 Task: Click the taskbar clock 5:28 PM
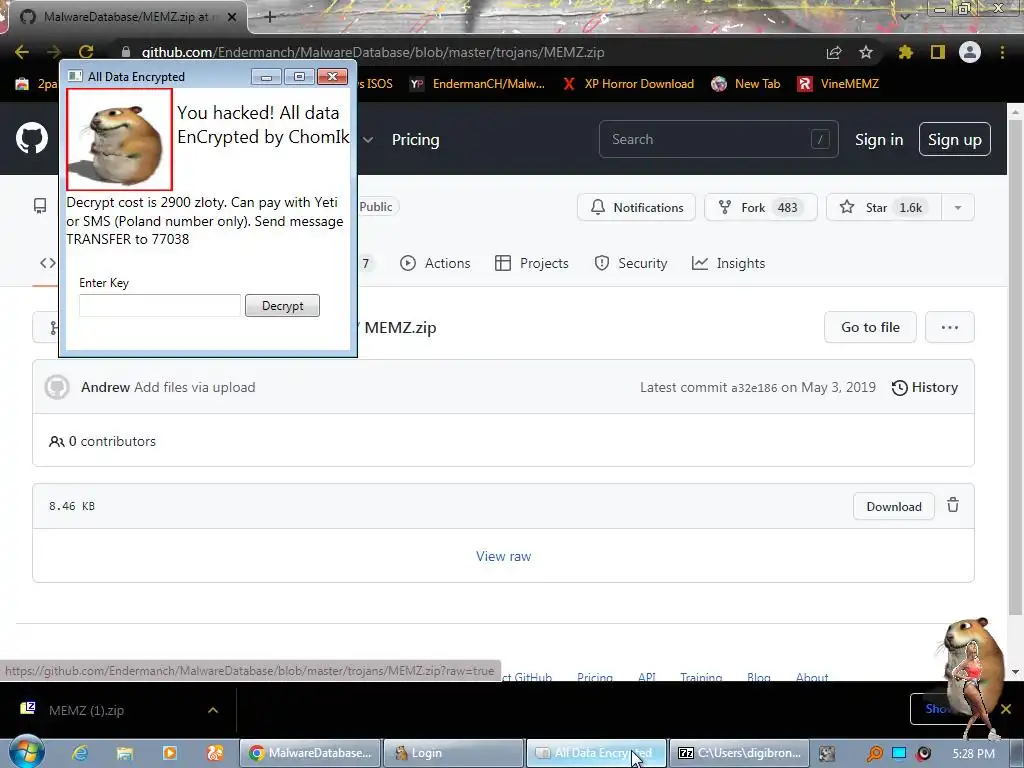(x=973, y=754)
